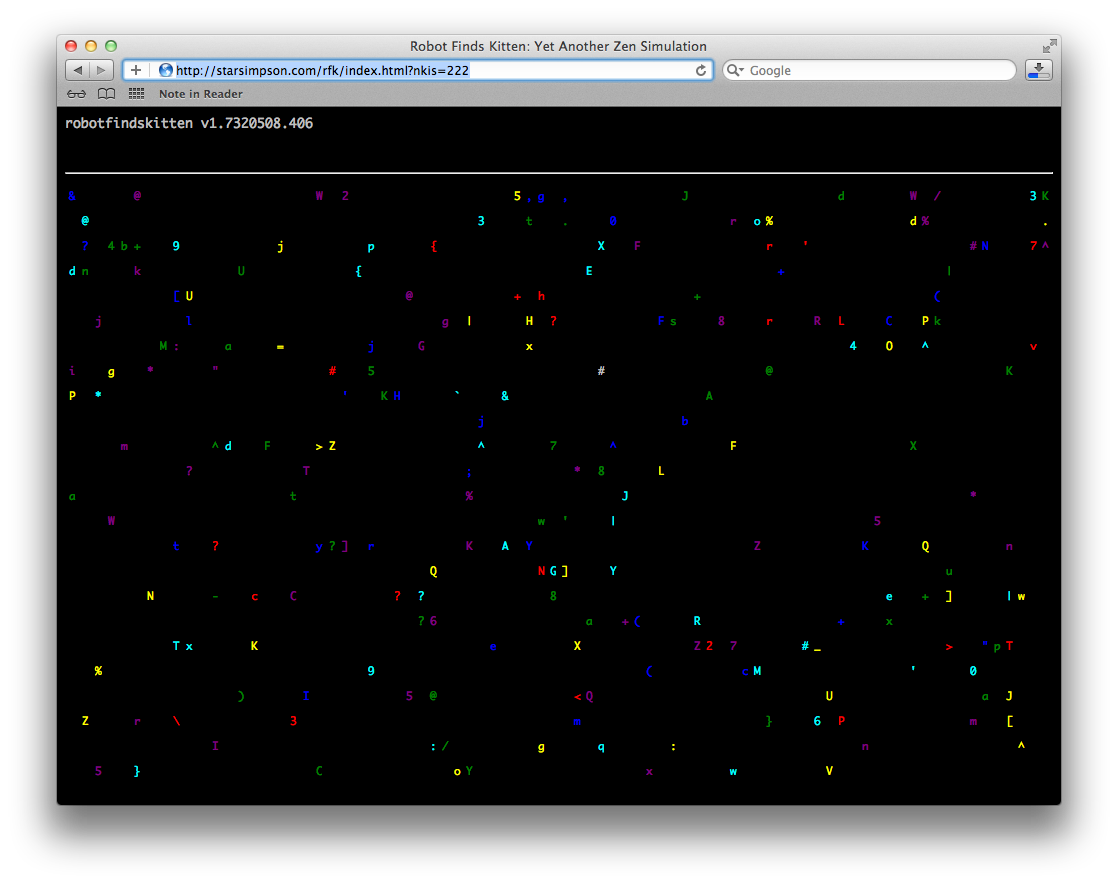Show bookmarks with the open book icon

(x=106, y=94)
